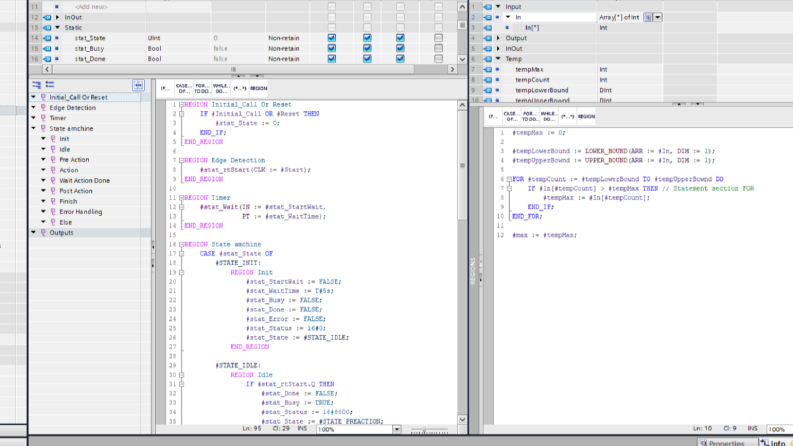The height and width of the screenshot is (446, 793).
Task: Toggle the synchronize regions overview button
Action: 138,85
